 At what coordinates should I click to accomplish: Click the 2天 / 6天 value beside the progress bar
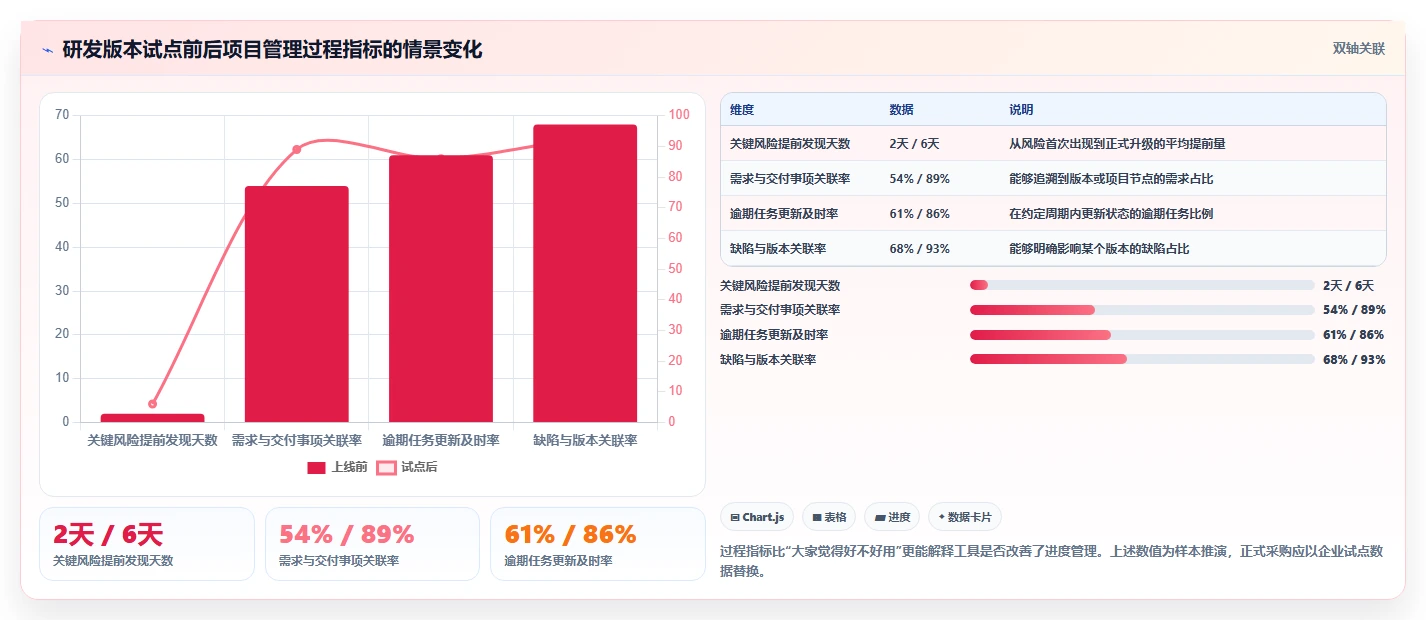point(1348,285)
